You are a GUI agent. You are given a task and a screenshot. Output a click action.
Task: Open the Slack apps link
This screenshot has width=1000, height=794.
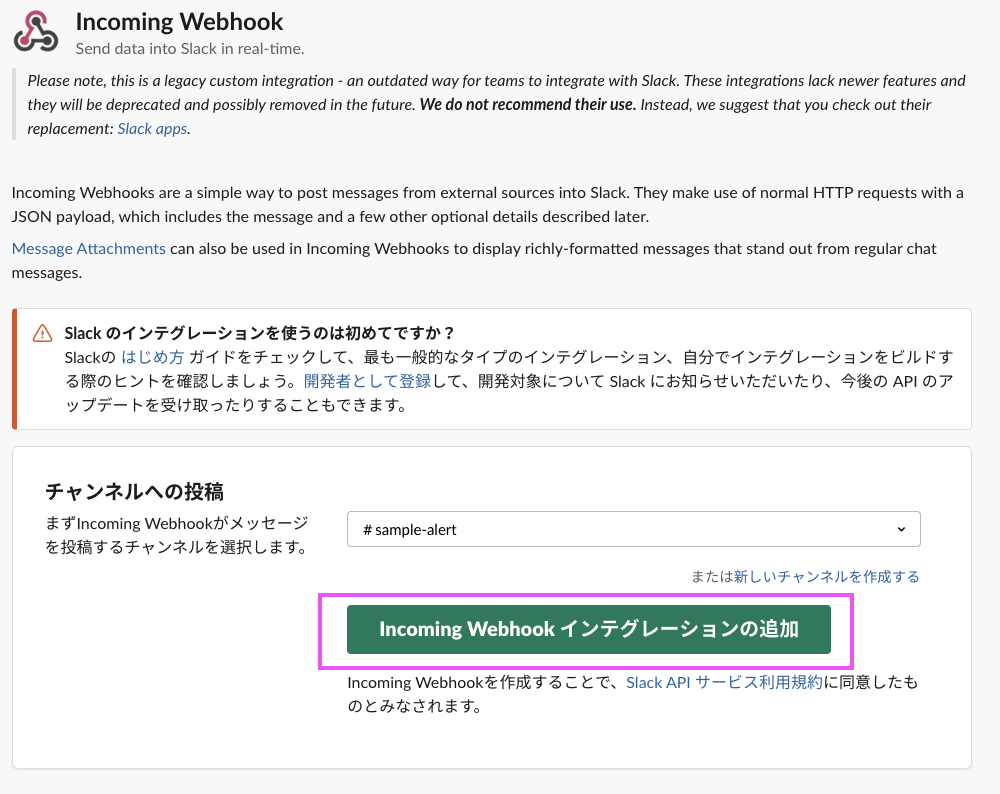click(152, 129)
